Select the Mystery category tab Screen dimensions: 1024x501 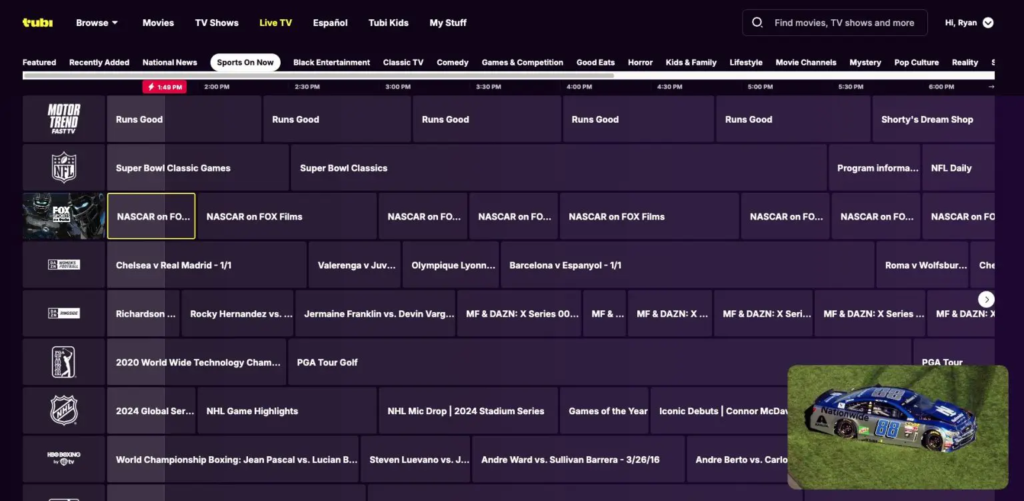pos(865,63)
